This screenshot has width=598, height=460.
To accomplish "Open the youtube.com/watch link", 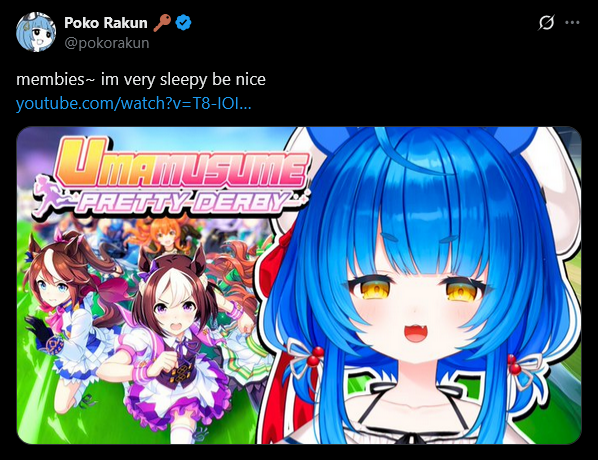I will 134,103.
